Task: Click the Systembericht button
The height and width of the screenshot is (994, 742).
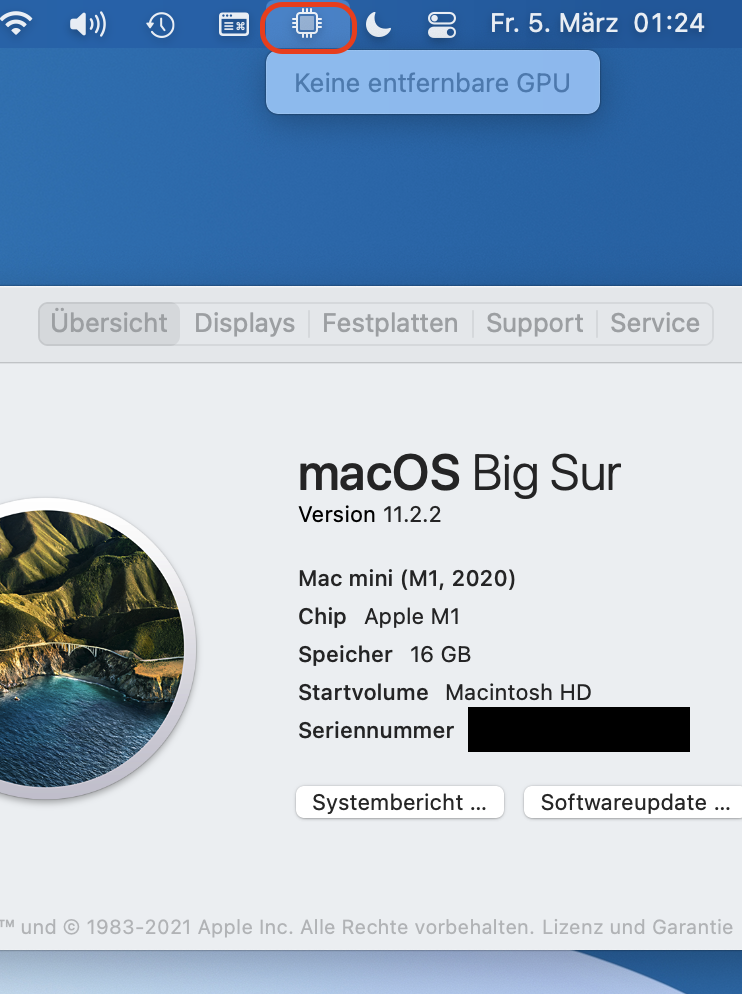Action: pyautogui.click(x=400, y=803)
